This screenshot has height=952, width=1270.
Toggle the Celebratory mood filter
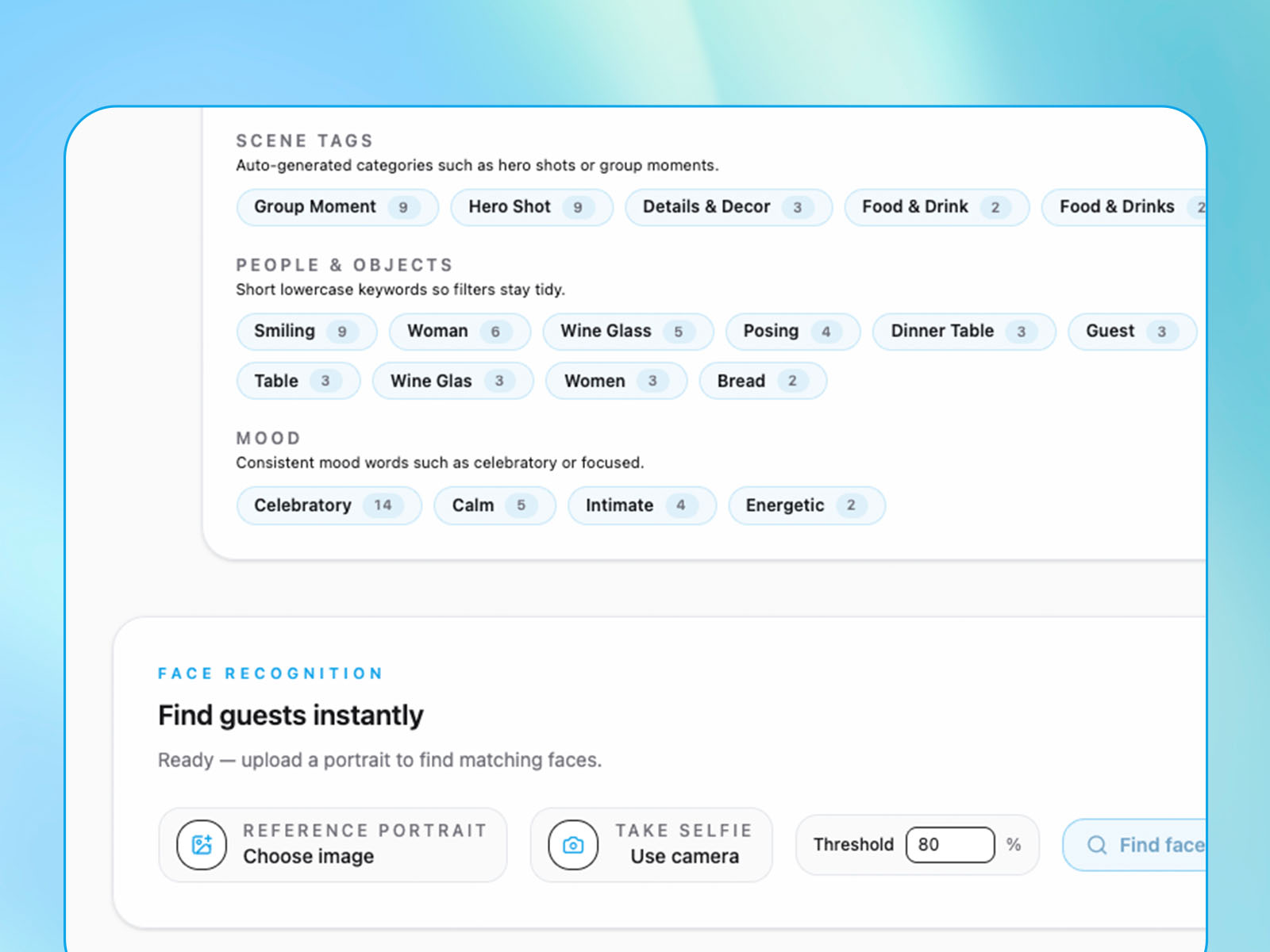328,505
